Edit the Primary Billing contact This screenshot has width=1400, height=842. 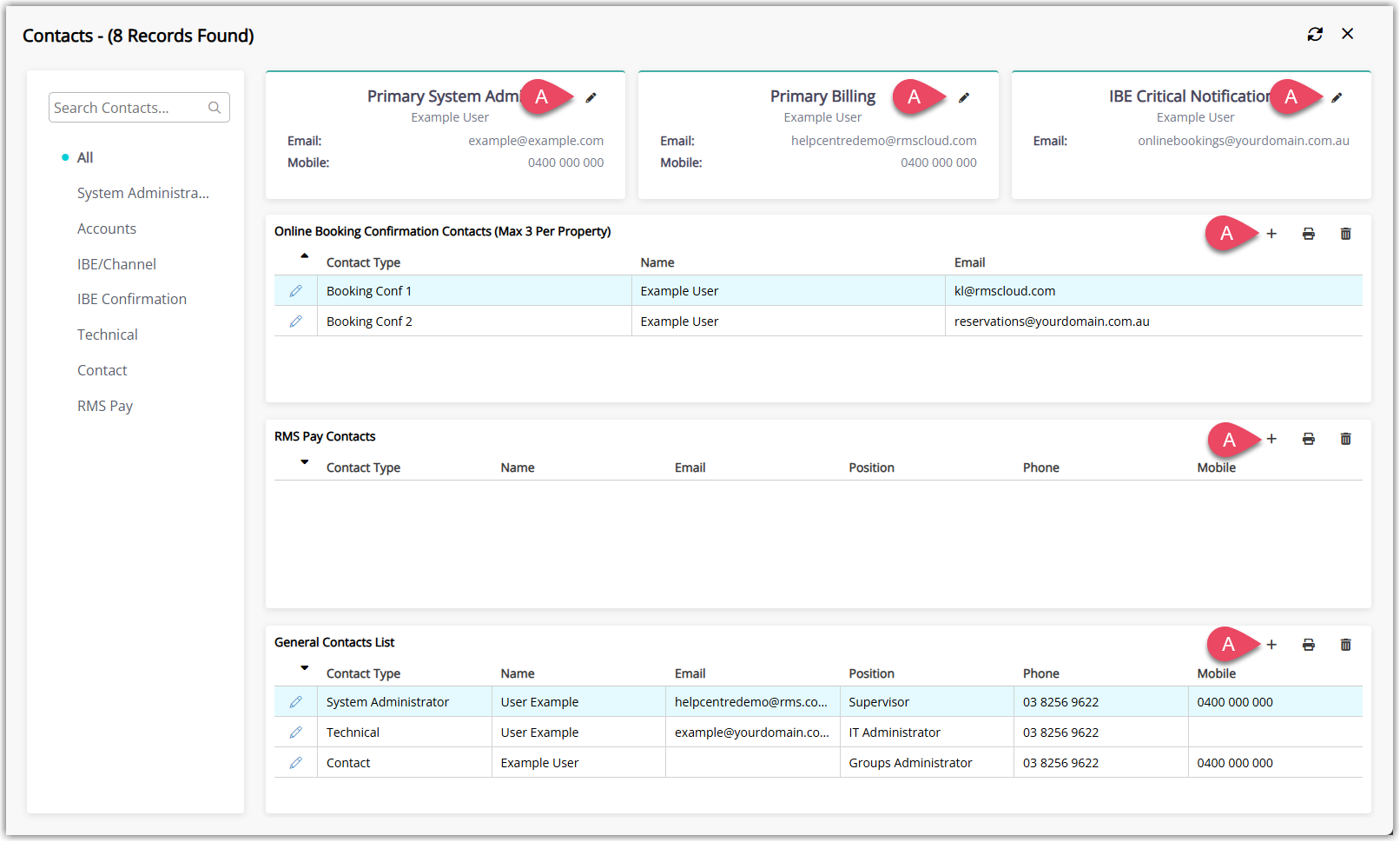tap(963, 97)
